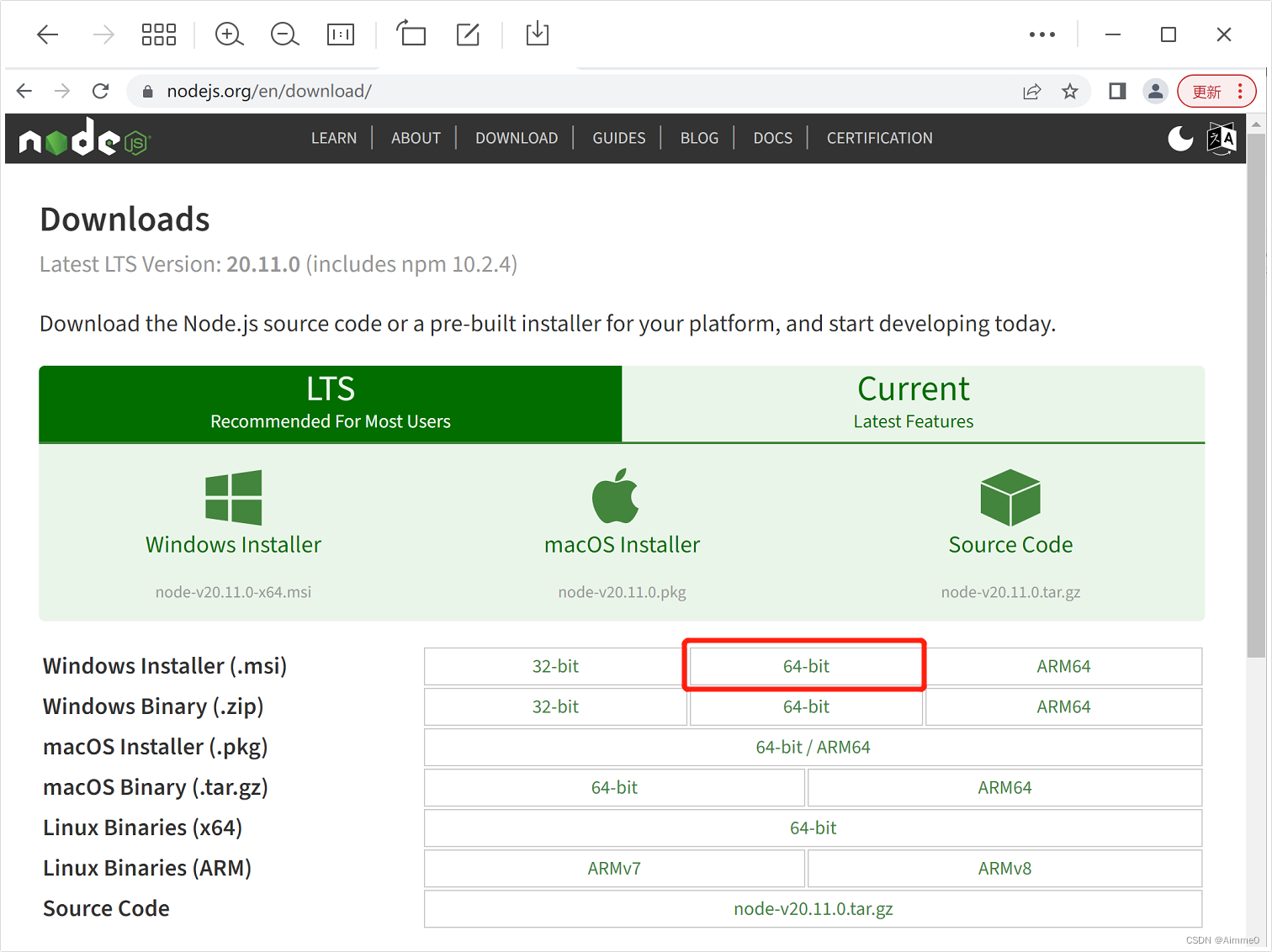
Task: Click the node-v20.11.0-x64.msi filename
Action: tap(233, 592)
